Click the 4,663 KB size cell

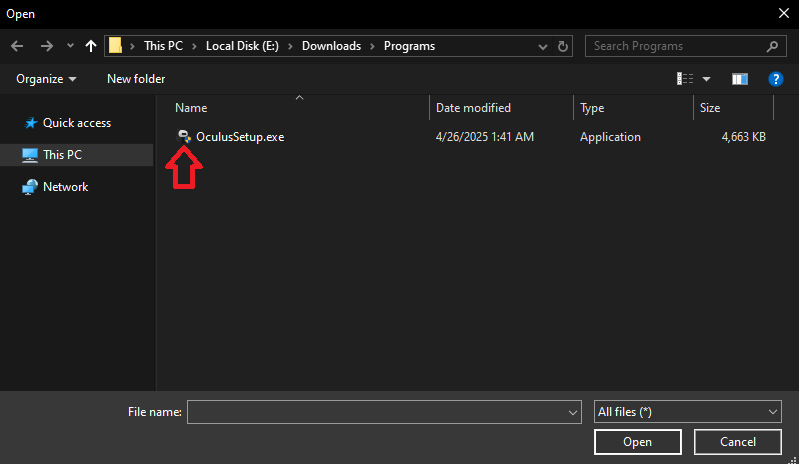click(x=743, y=137)
